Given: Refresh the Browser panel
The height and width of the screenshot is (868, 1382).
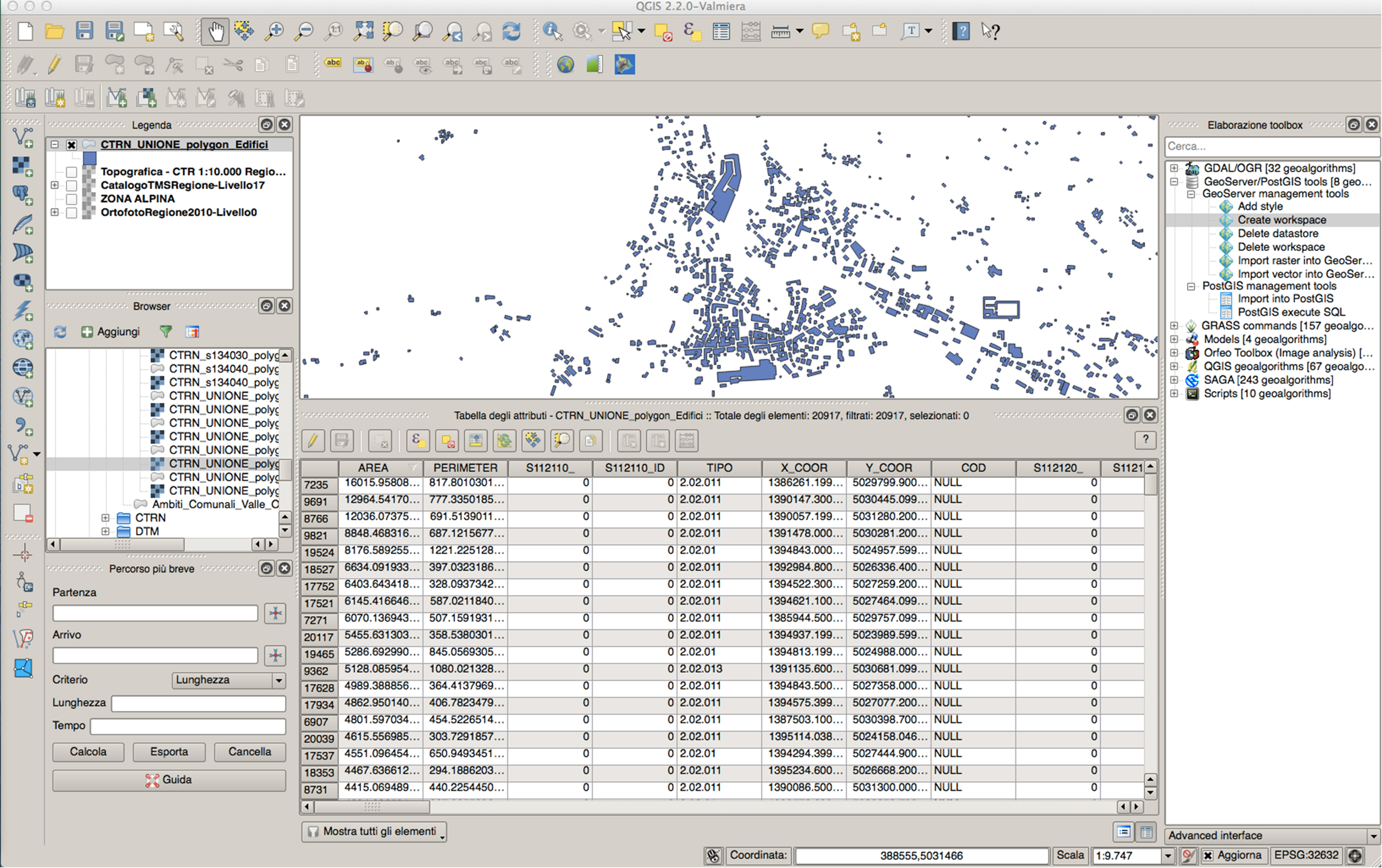Looking at the screenshot, I should coord(60,332).
